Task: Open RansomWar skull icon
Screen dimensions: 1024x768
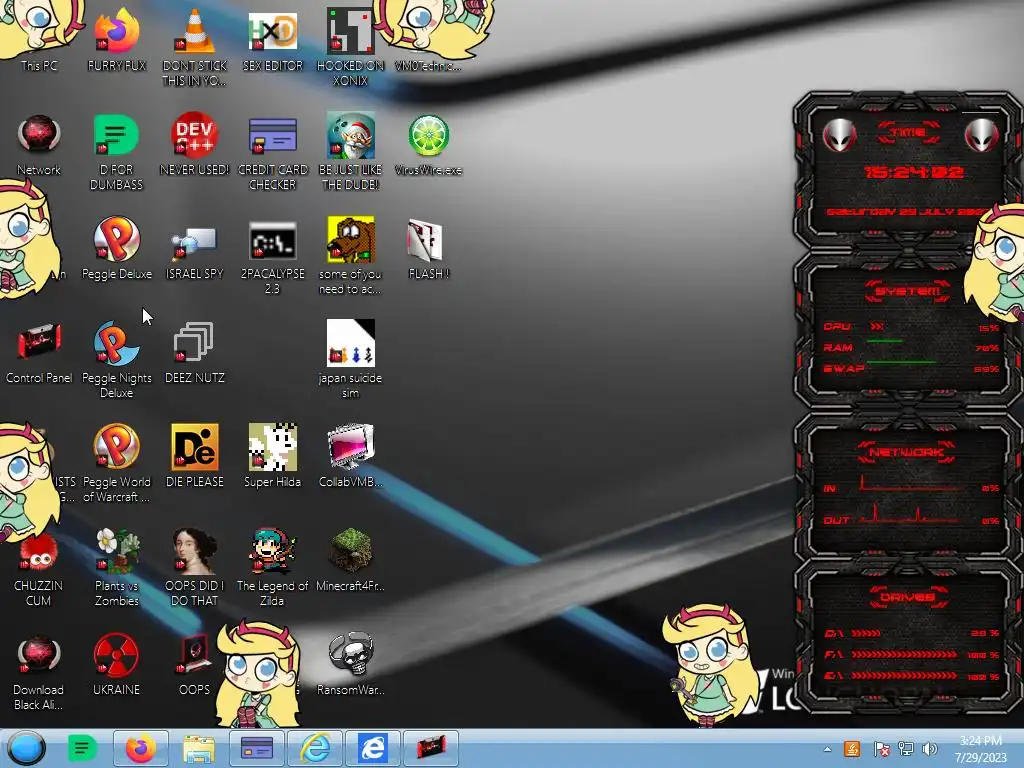Action: click(x=350, y=664)
